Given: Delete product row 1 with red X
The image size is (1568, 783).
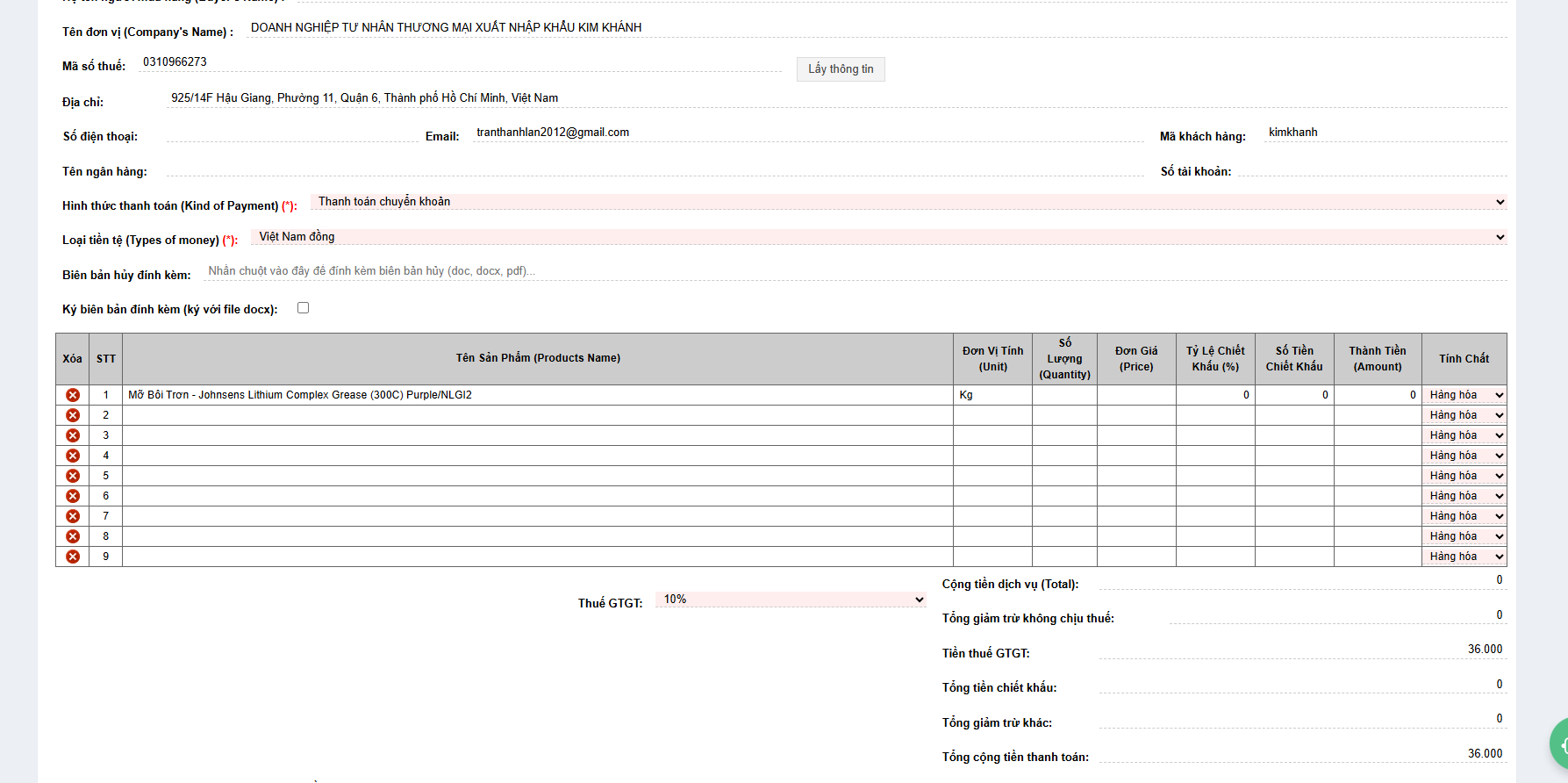Looking at the screenshot, I should 73,395.
